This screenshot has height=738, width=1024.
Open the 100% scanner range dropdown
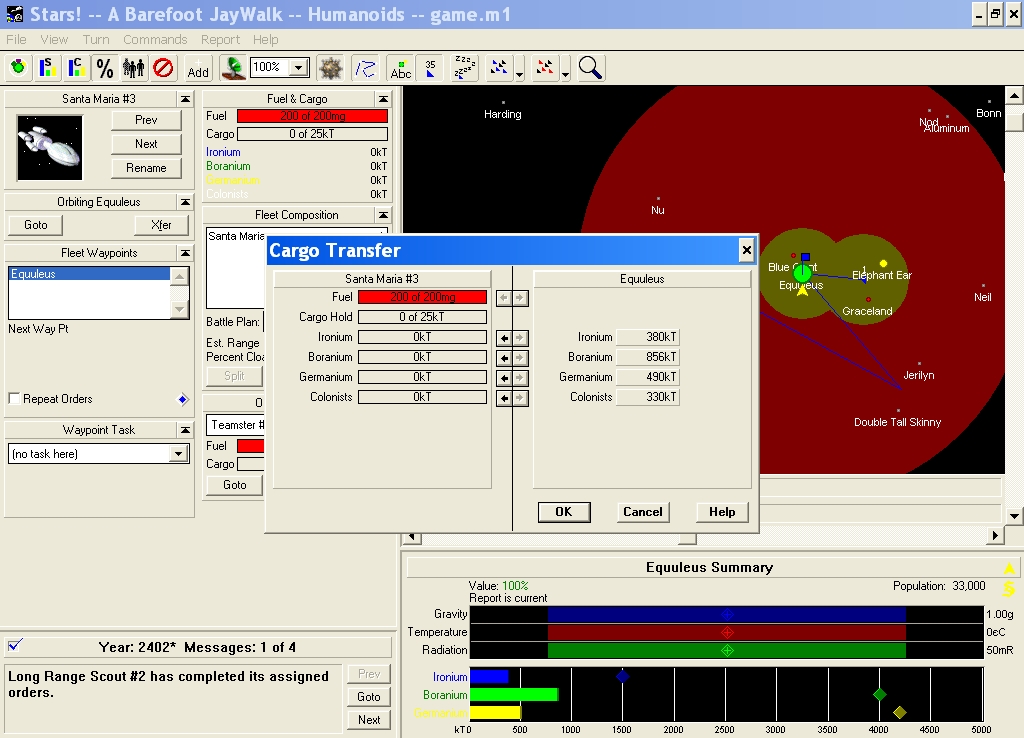(x=298, y=68)
